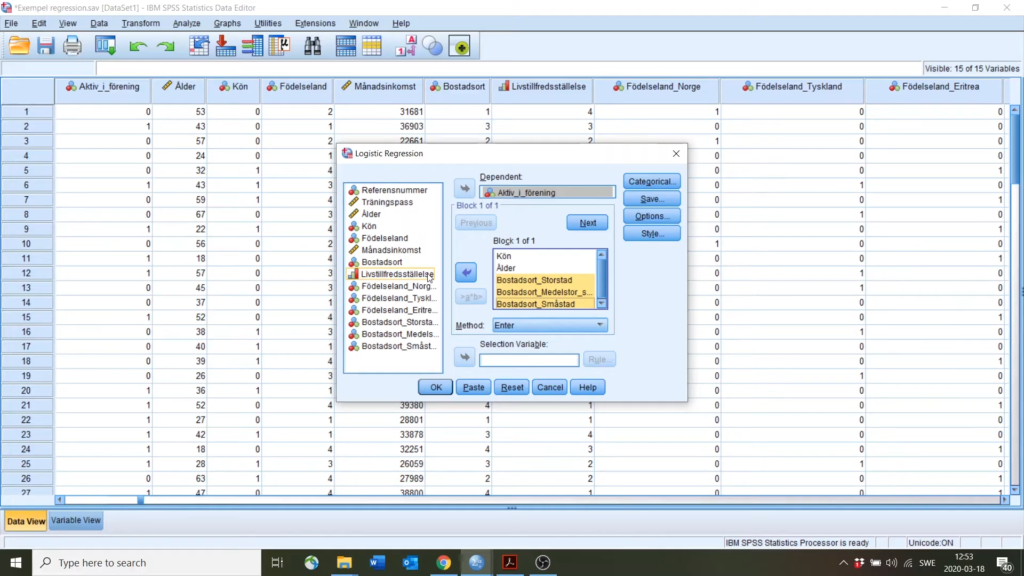Click into the Selection Variable field
Viewport: 1024px width, 576px height.
pyautogui.click(x=529, y=360)
